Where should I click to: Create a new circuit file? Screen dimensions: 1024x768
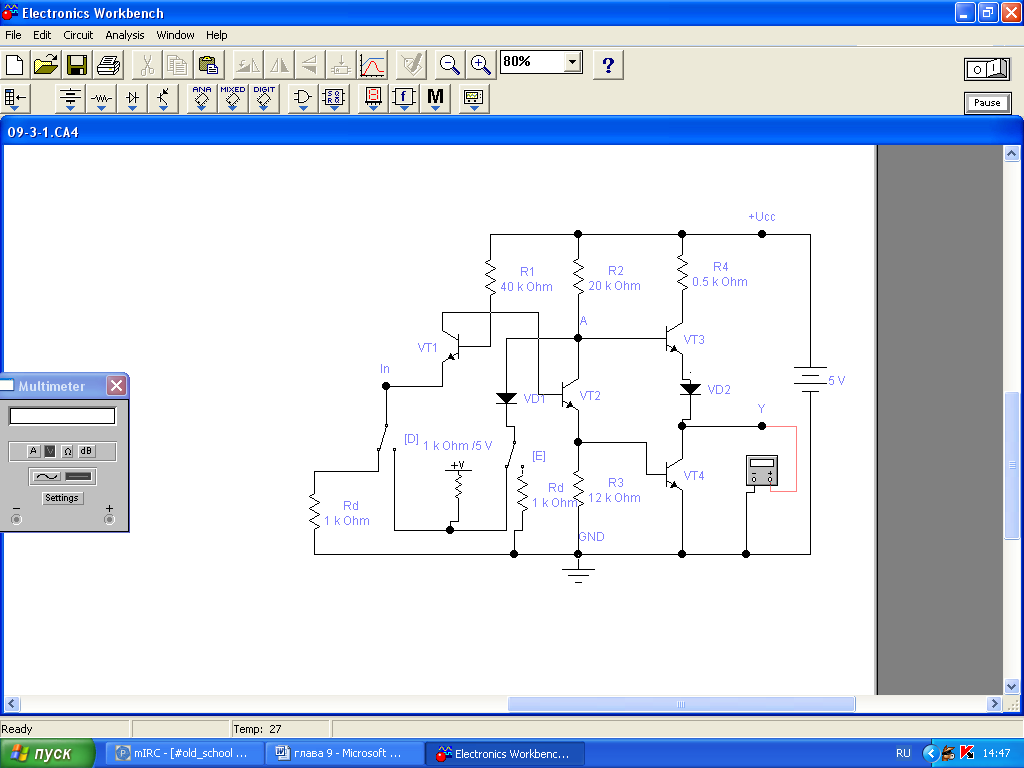(15, 65)
